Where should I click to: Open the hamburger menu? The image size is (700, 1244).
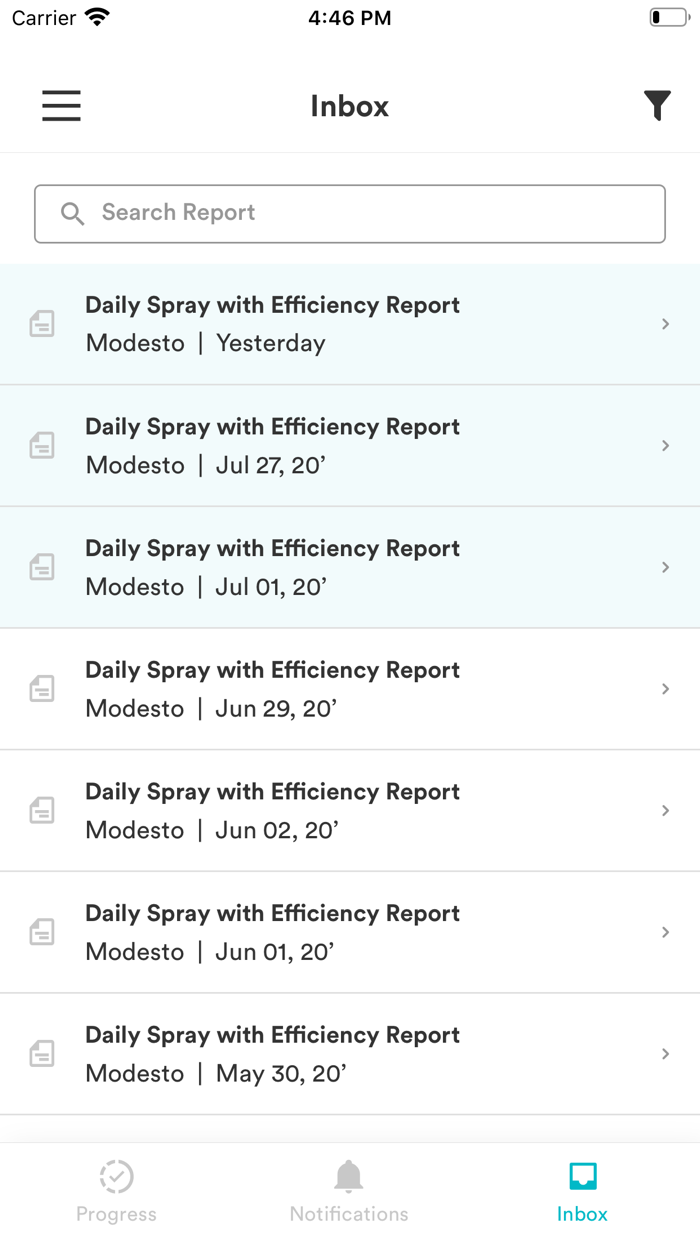61,106
